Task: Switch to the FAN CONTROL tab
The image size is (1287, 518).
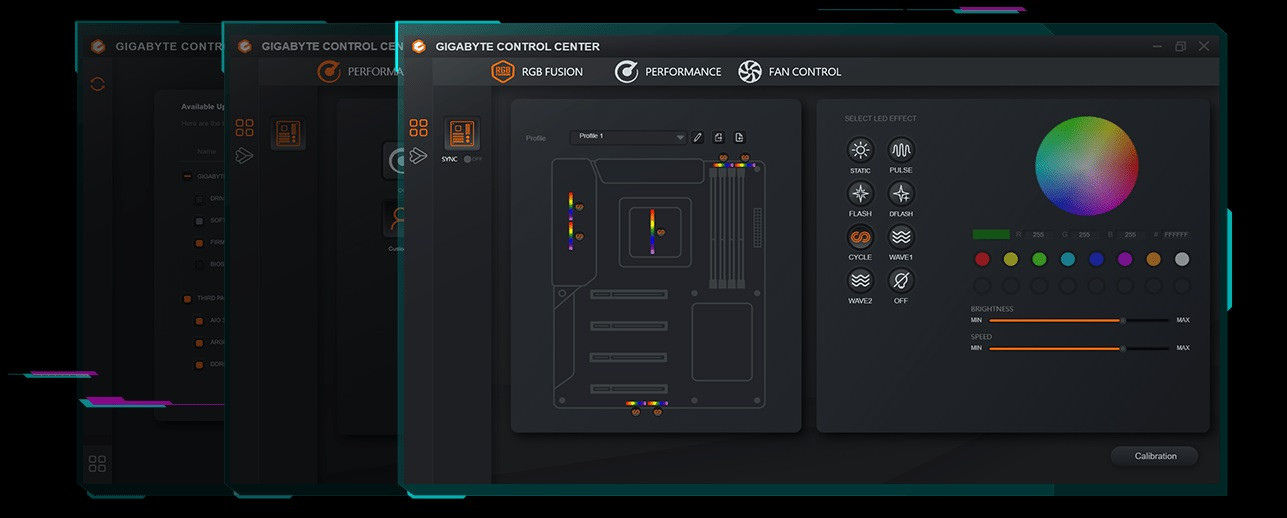Action: 790,72
